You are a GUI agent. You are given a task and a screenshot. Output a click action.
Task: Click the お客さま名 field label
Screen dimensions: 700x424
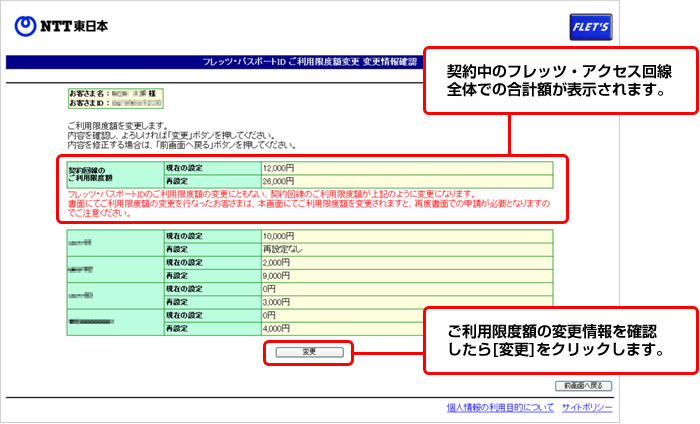88,93
